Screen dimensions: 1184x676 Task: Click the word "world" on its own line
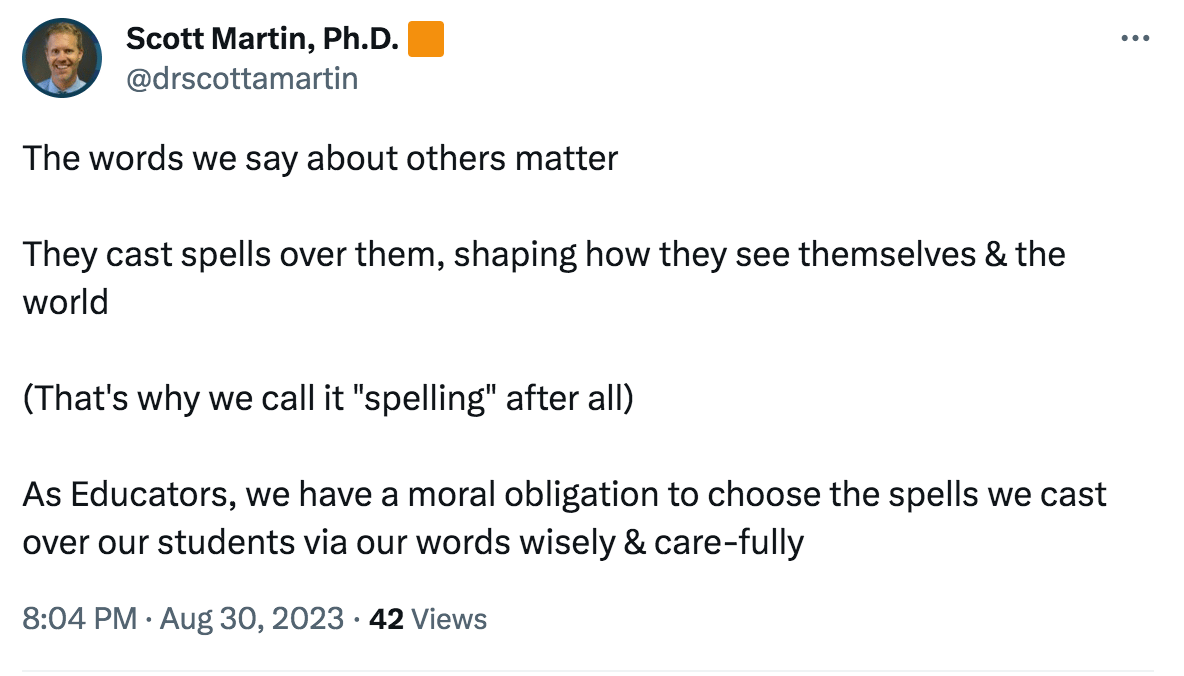click(x=65, y=302)
